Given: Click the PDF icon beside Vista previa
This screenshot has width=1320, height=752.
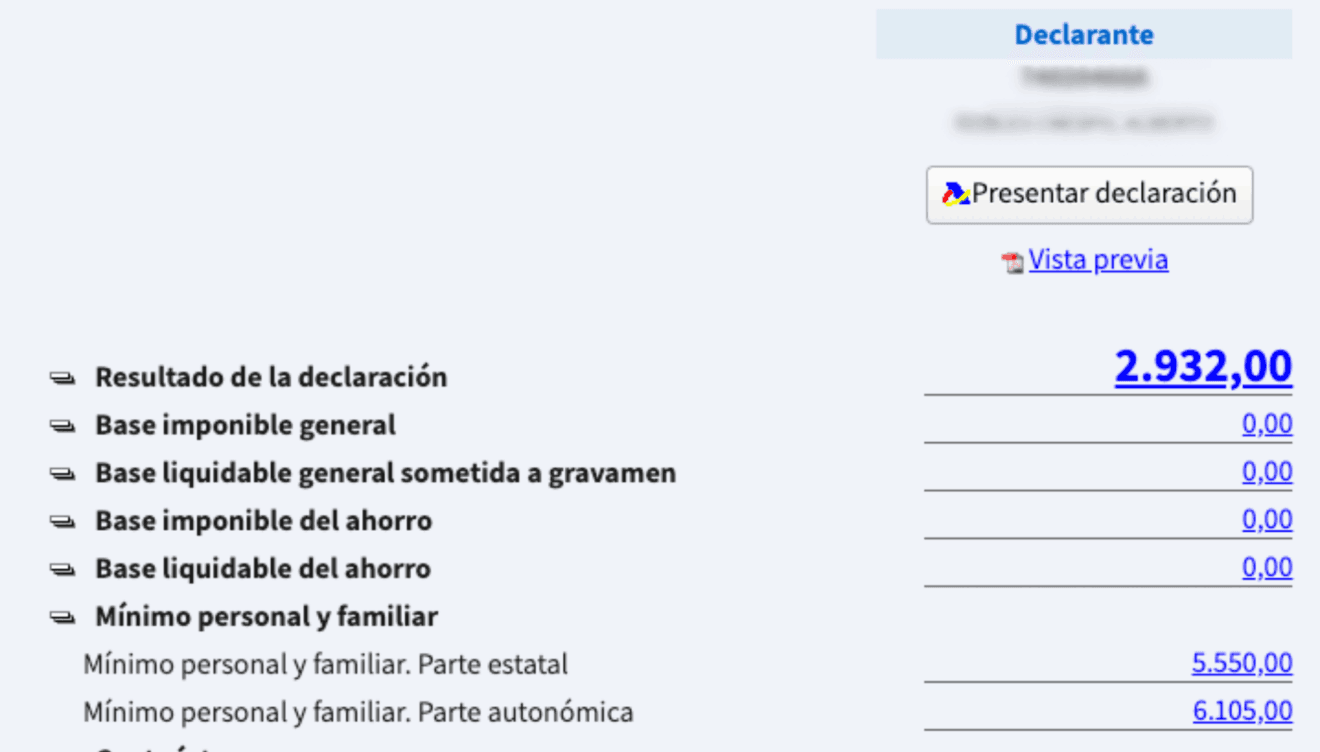Looking at the screenshot, I should pos(1013,263).
